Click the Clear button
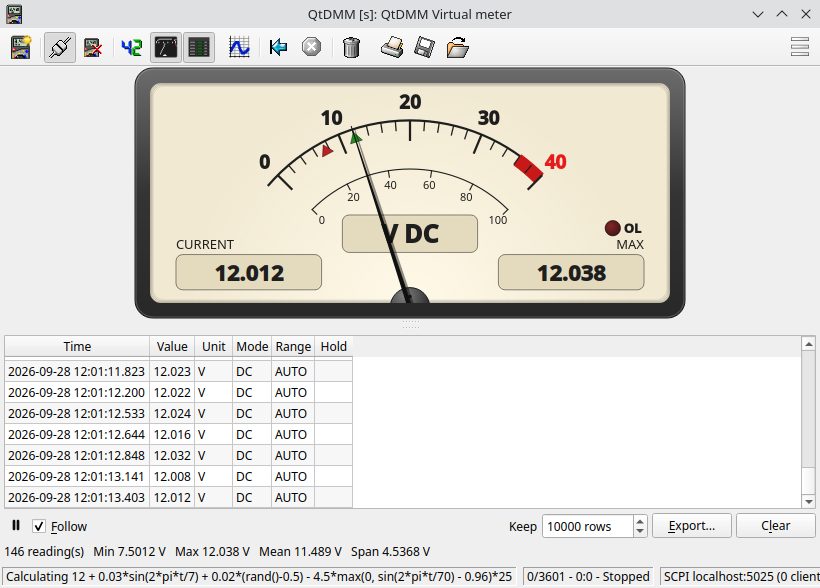This screenshot has width=820, height=588. pyautogui.click(x=776, y=526)
